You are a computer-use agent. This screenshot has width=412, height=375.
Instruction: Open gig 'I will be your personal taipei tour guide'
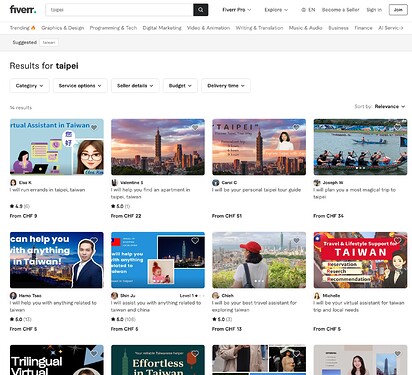pyautogui.click(x=256, y=190)
